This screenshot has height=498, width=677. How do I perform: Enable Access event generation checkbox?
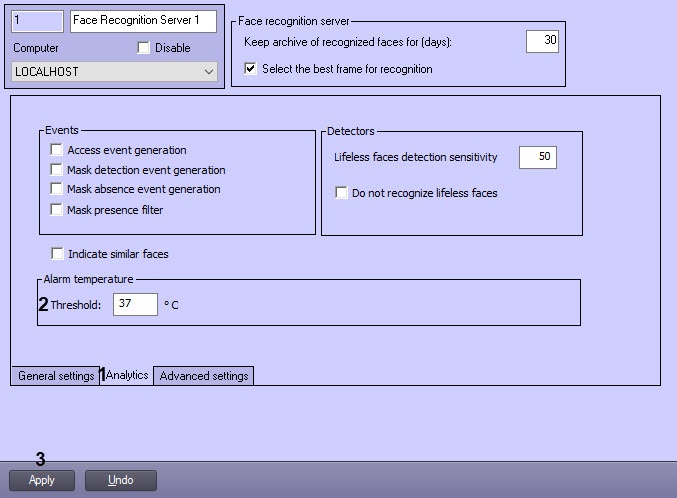coord(57,150)
